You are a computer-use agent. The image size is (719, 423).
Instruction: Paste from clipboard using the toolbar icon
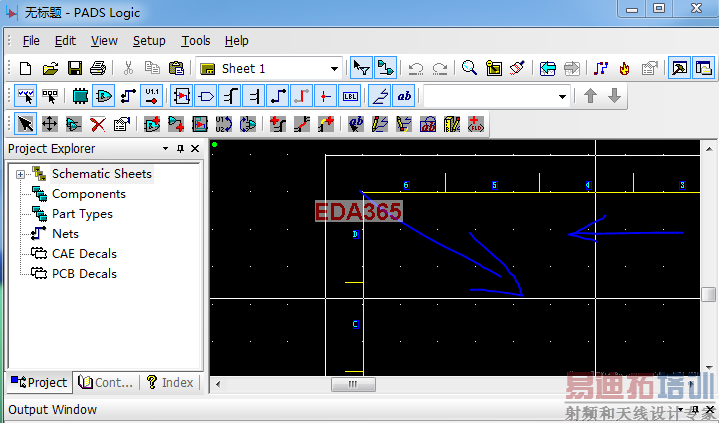click(x=176, y=69)
